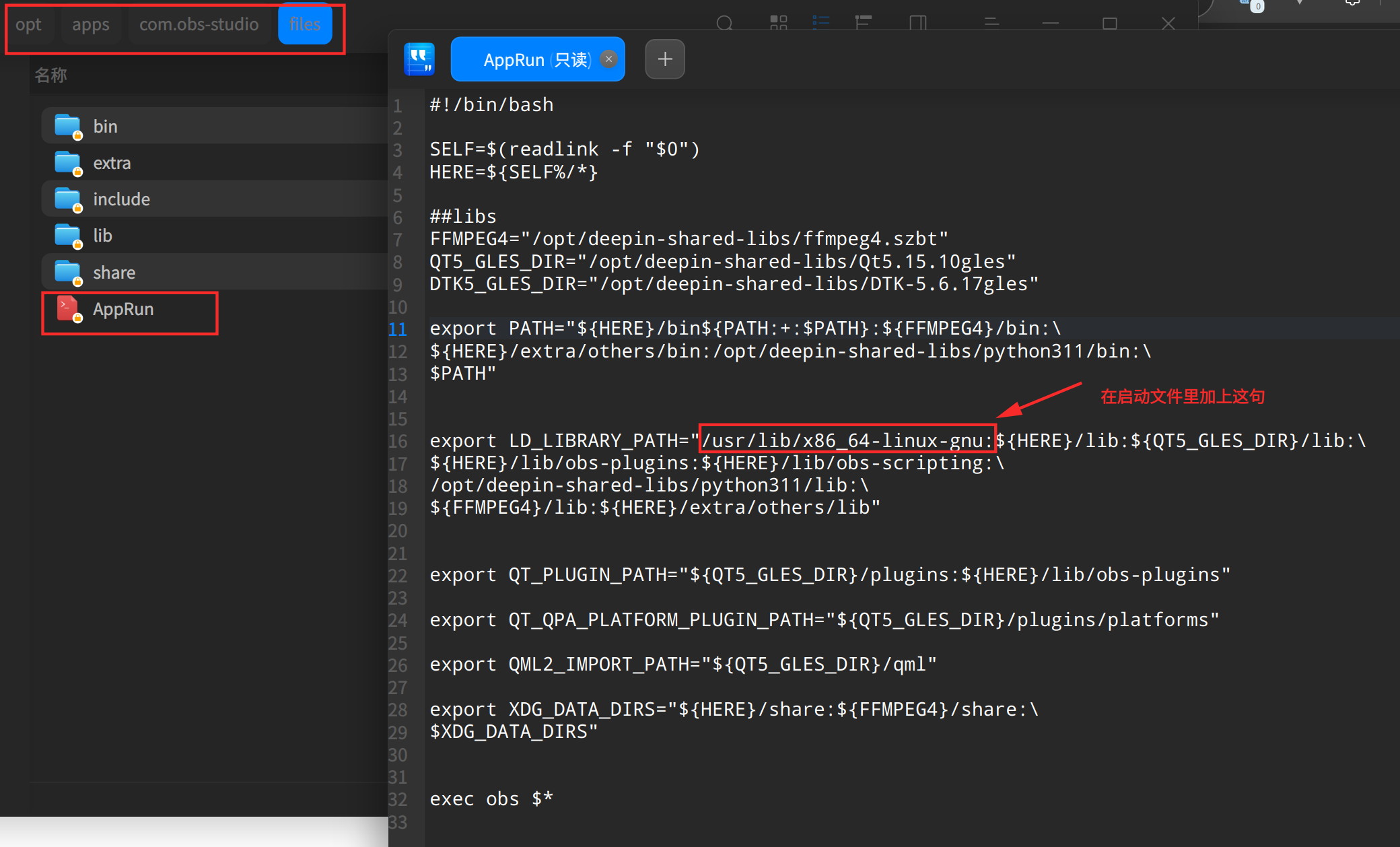
Task: Click the 'export XDG_DATA_DIRS' line
Action: 734,710
